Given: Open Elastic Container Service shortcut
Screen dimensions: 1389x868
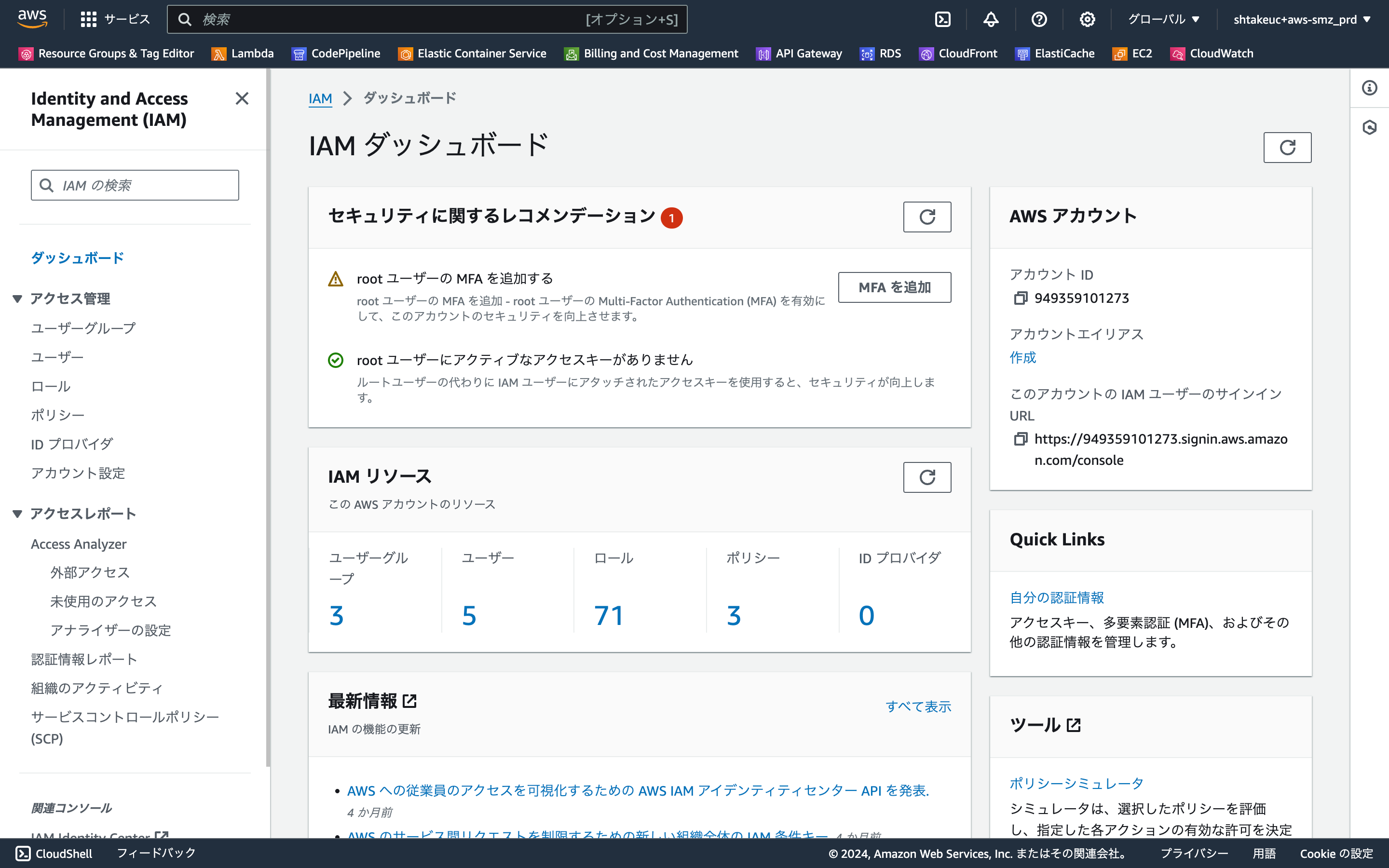Looking at the screenshot, I should [472, 54].
